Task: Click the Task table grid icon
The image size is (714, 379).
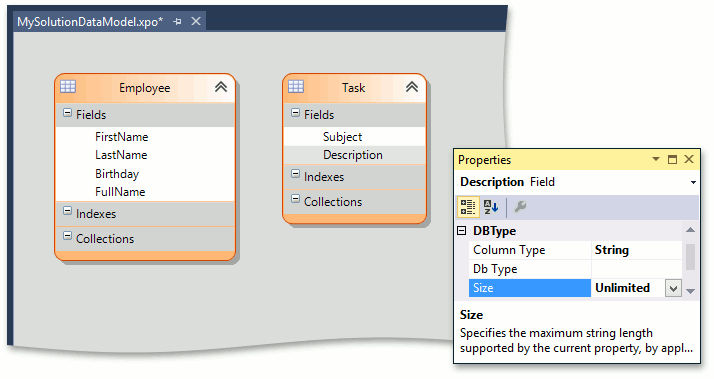Action: coord(296,86)
